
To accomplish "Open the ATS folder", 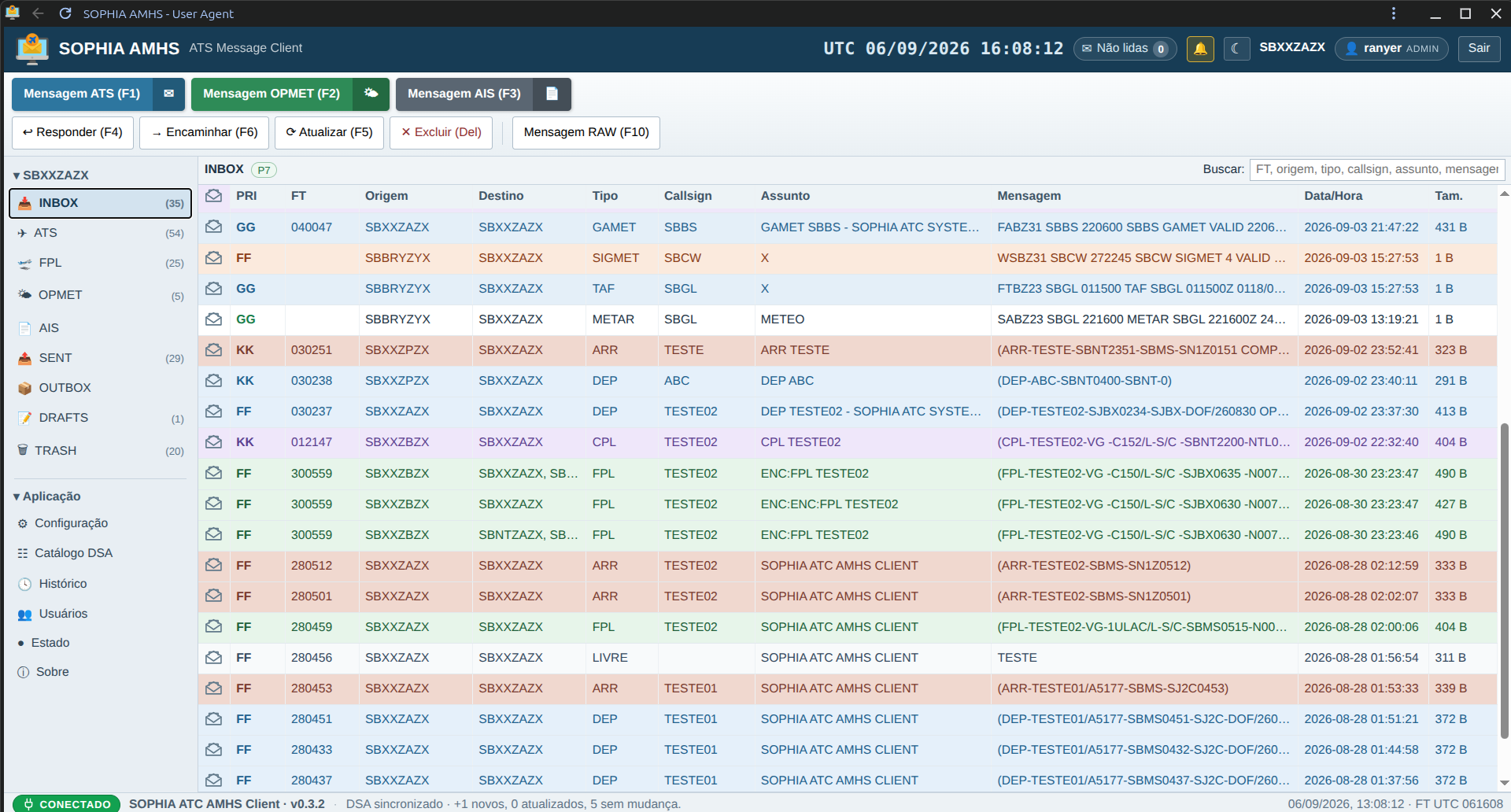I will pos(100,233).
